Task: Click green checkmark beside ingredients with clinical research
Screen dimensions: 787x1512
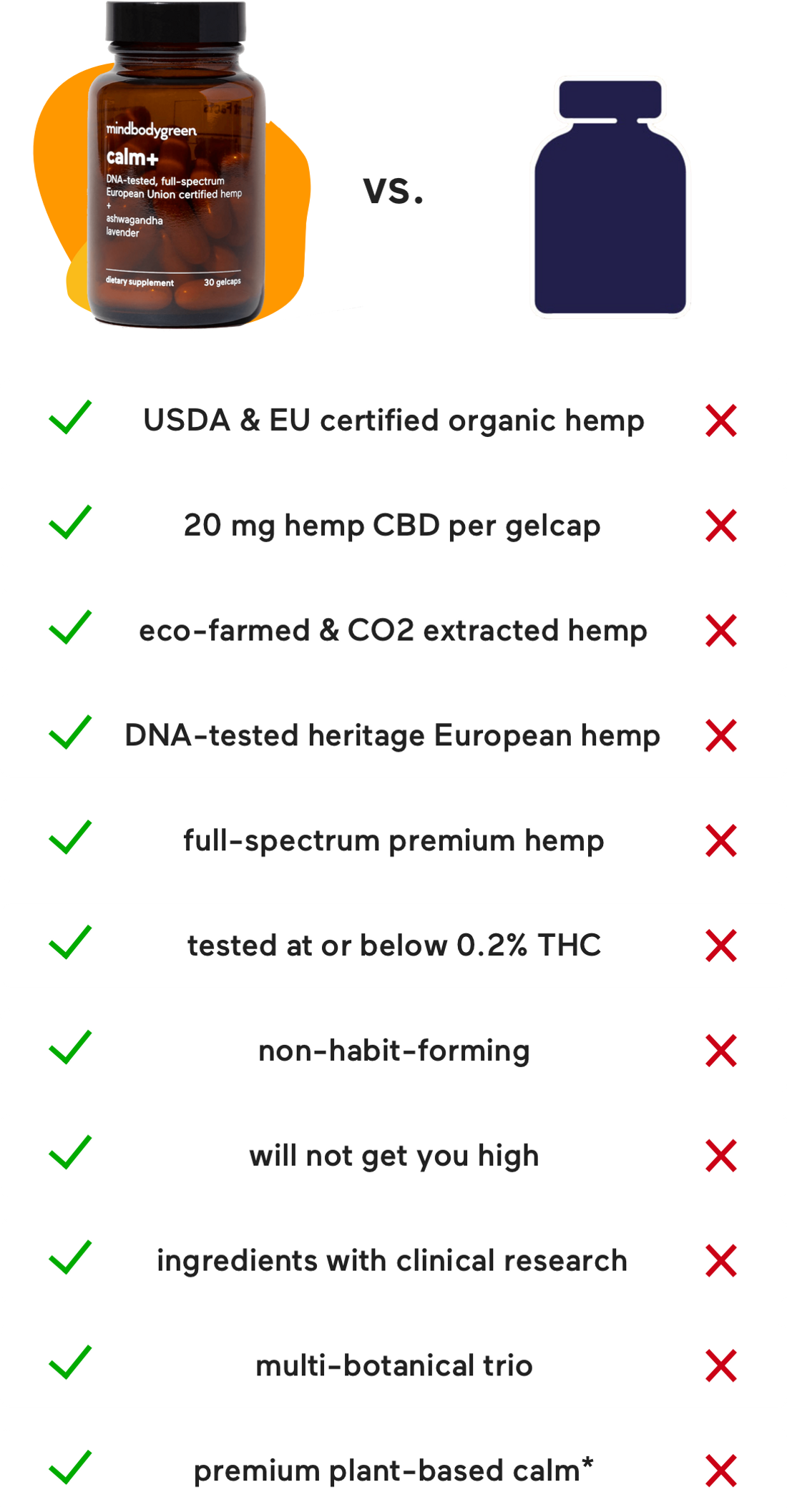Action: point(70,1257)
